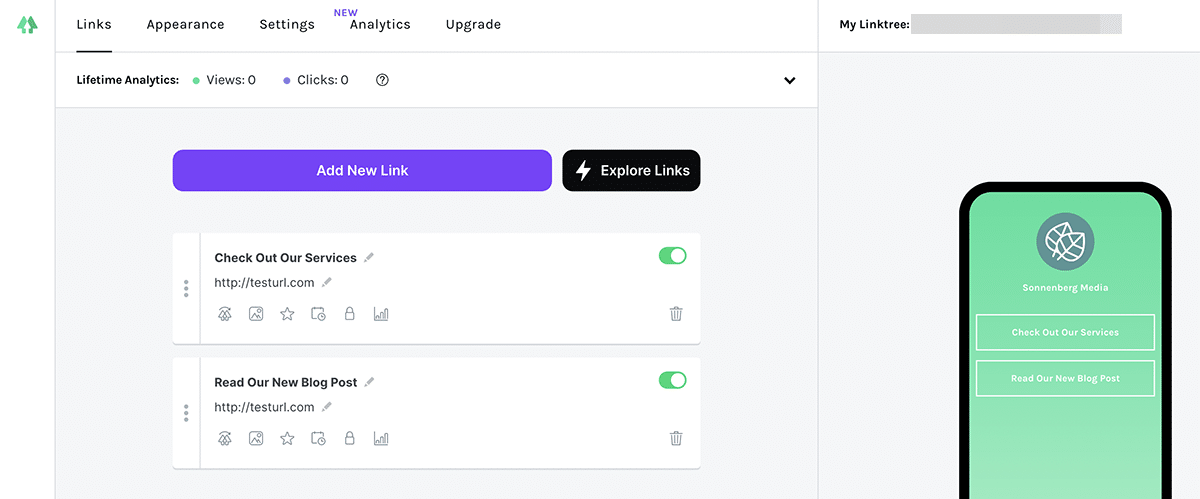Viewport: 1200px width, 499px height.
Task: View analytics chart icon for Check Out Our Services
Action: 381,314
